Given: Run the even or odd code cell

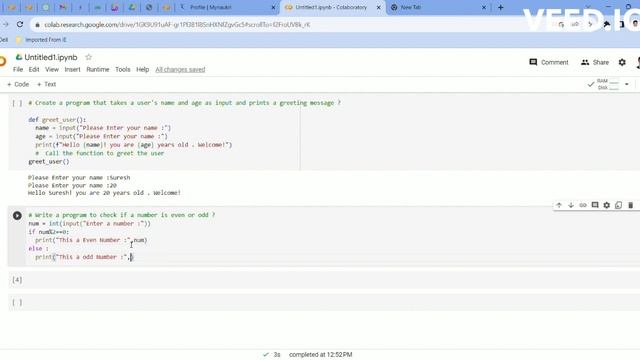Looking at the screenshot, I should click(17, 216).
